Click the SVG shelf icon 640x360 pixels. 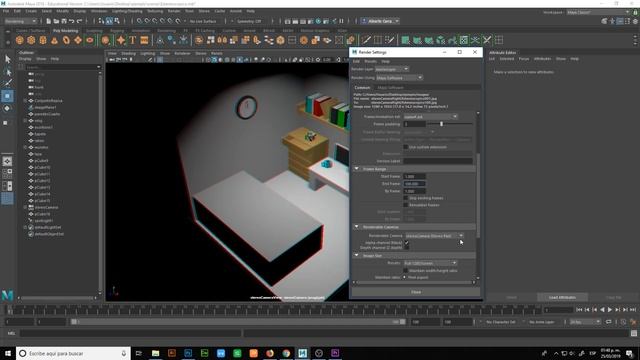point(144,40)
